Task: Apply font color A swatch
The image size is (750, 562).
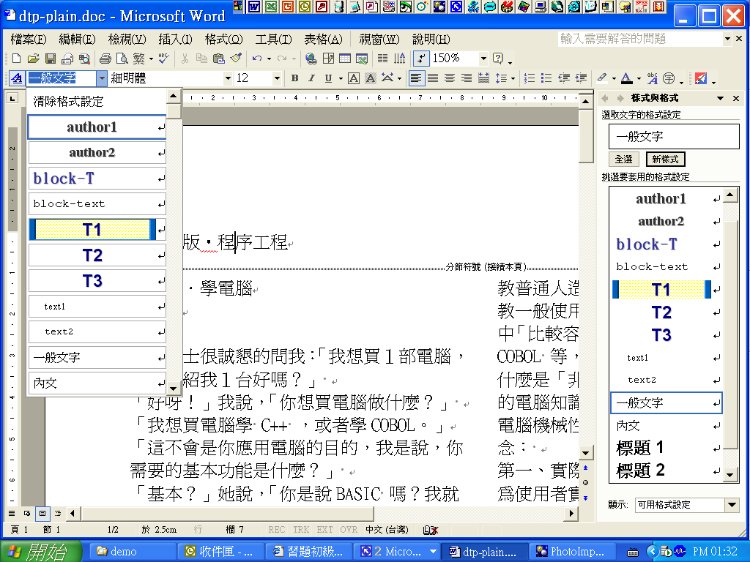Action: point(627,78)
